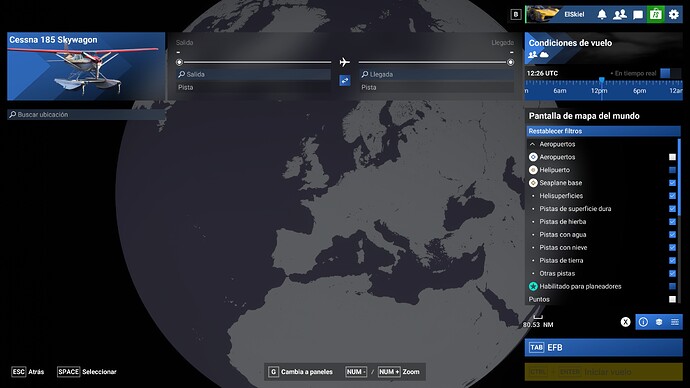This screenshot has height=388, width=690.
Task: Click the Seaplane base filter icon
Action: (x=533, y=183)
